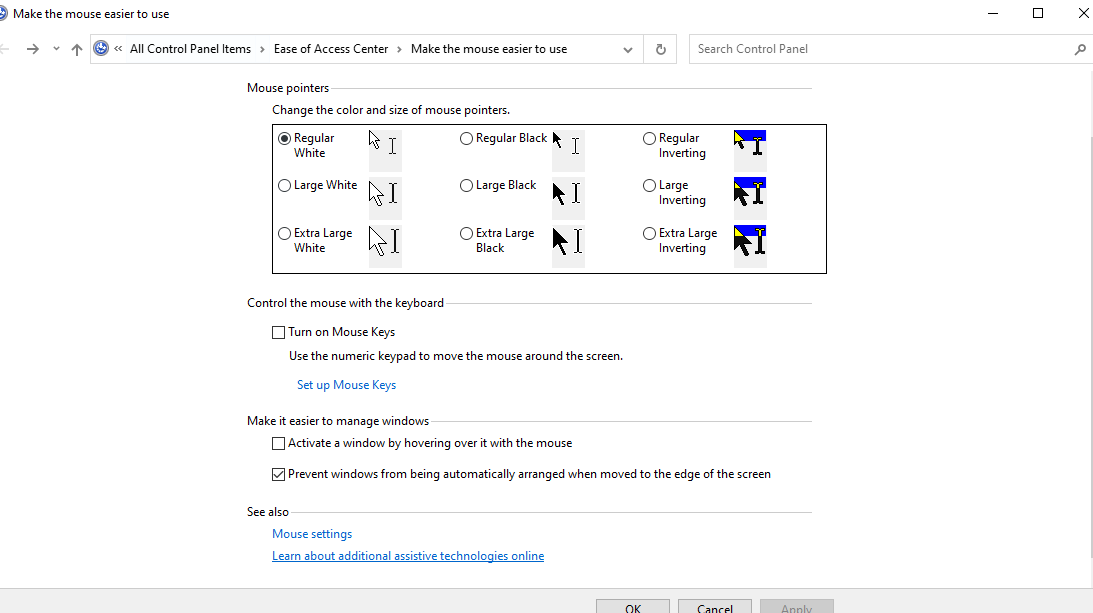Open the Set up Mouse Keys link

click(346, 385)
